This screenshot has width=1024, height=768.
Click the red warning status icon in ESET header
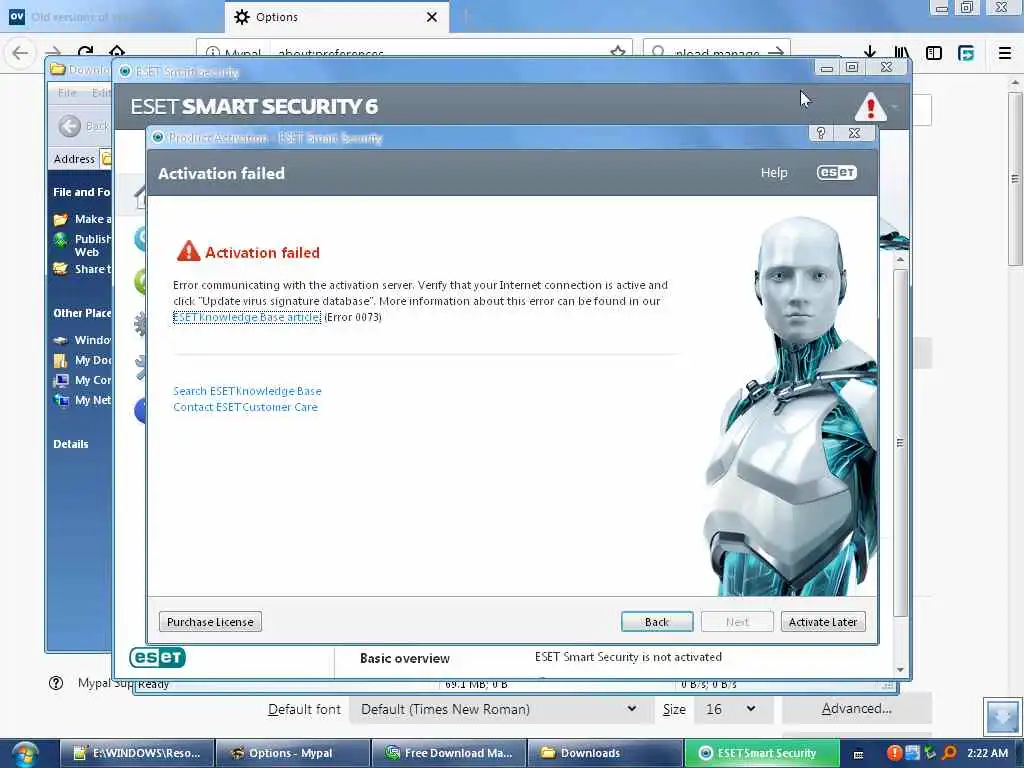click(871, 107)
